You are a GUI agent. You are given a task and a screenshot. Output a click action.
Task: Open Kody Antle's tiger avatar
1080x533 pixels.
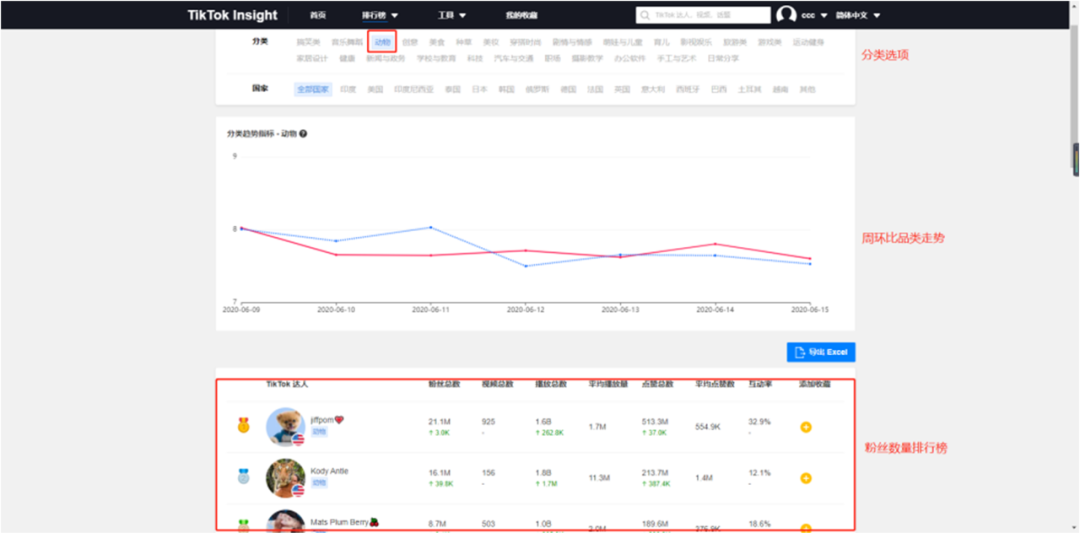pos(285,478)
